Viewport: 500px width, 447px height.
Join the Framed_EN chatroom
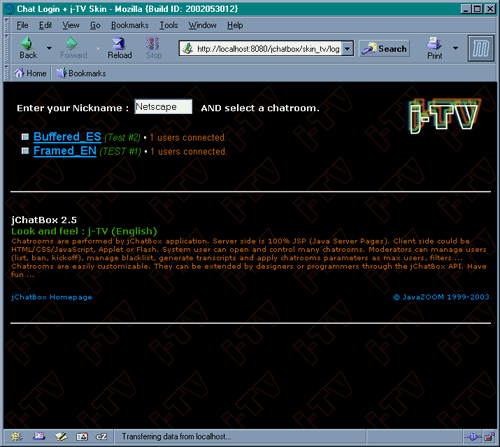coord(65,151)
